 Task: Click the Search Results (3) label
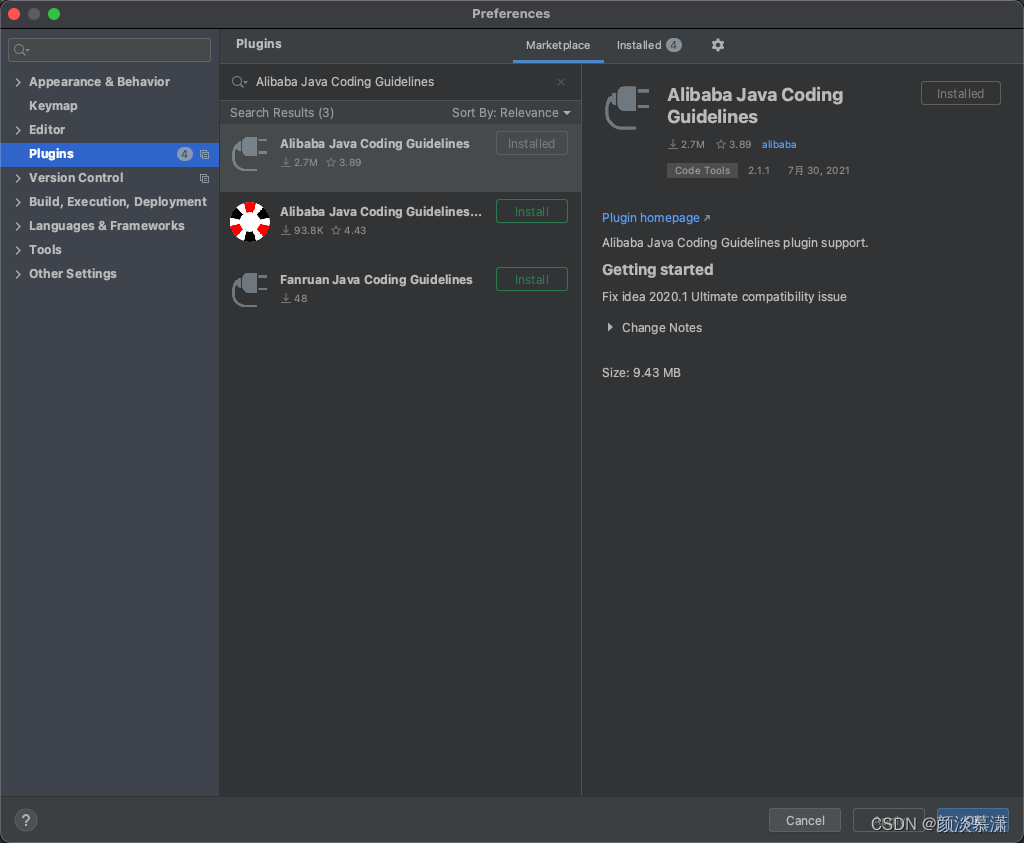tap(281, 112)
